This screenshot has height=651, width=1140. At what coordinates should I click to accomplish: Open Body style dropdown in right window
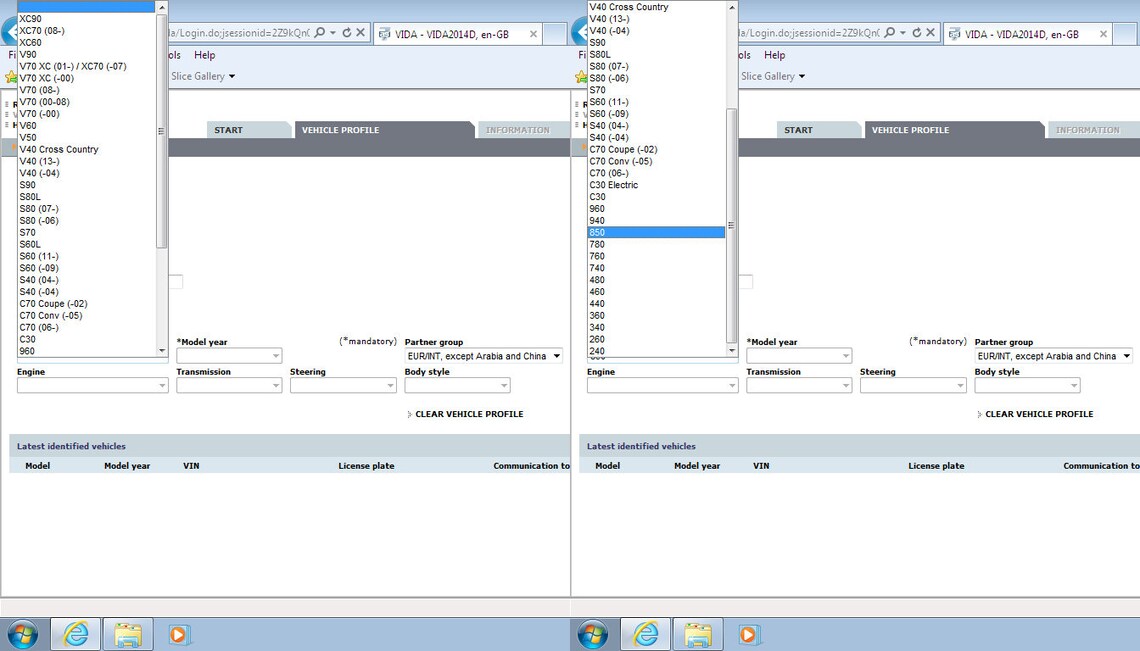pos(1027,386)
